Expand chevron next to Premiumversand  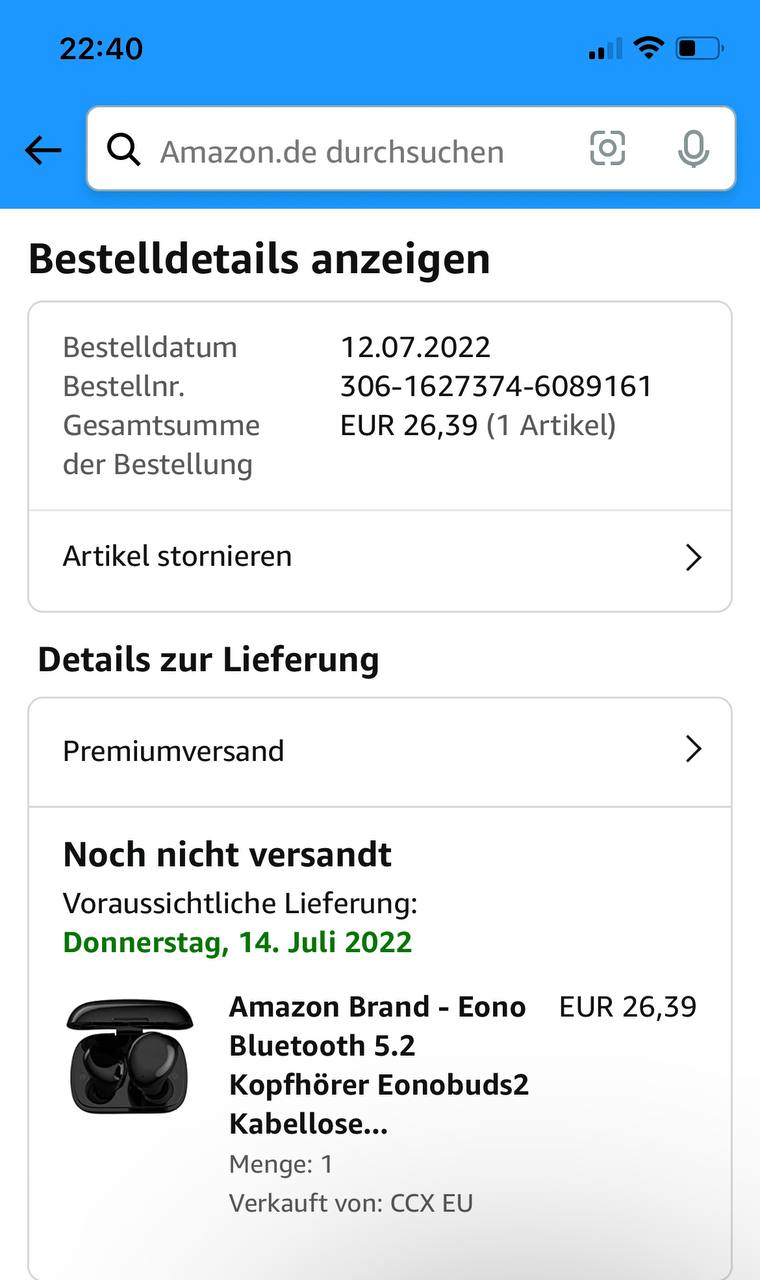693,749
